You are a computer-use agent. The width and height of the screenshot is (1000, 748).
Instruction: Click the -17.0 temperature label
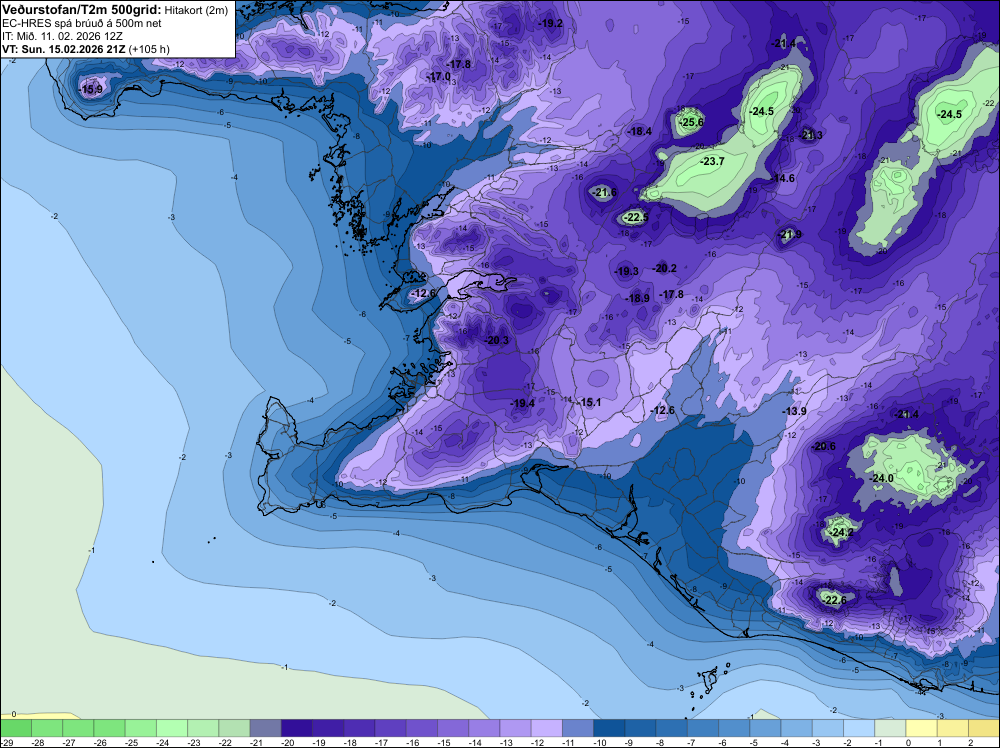coord(438,77)
